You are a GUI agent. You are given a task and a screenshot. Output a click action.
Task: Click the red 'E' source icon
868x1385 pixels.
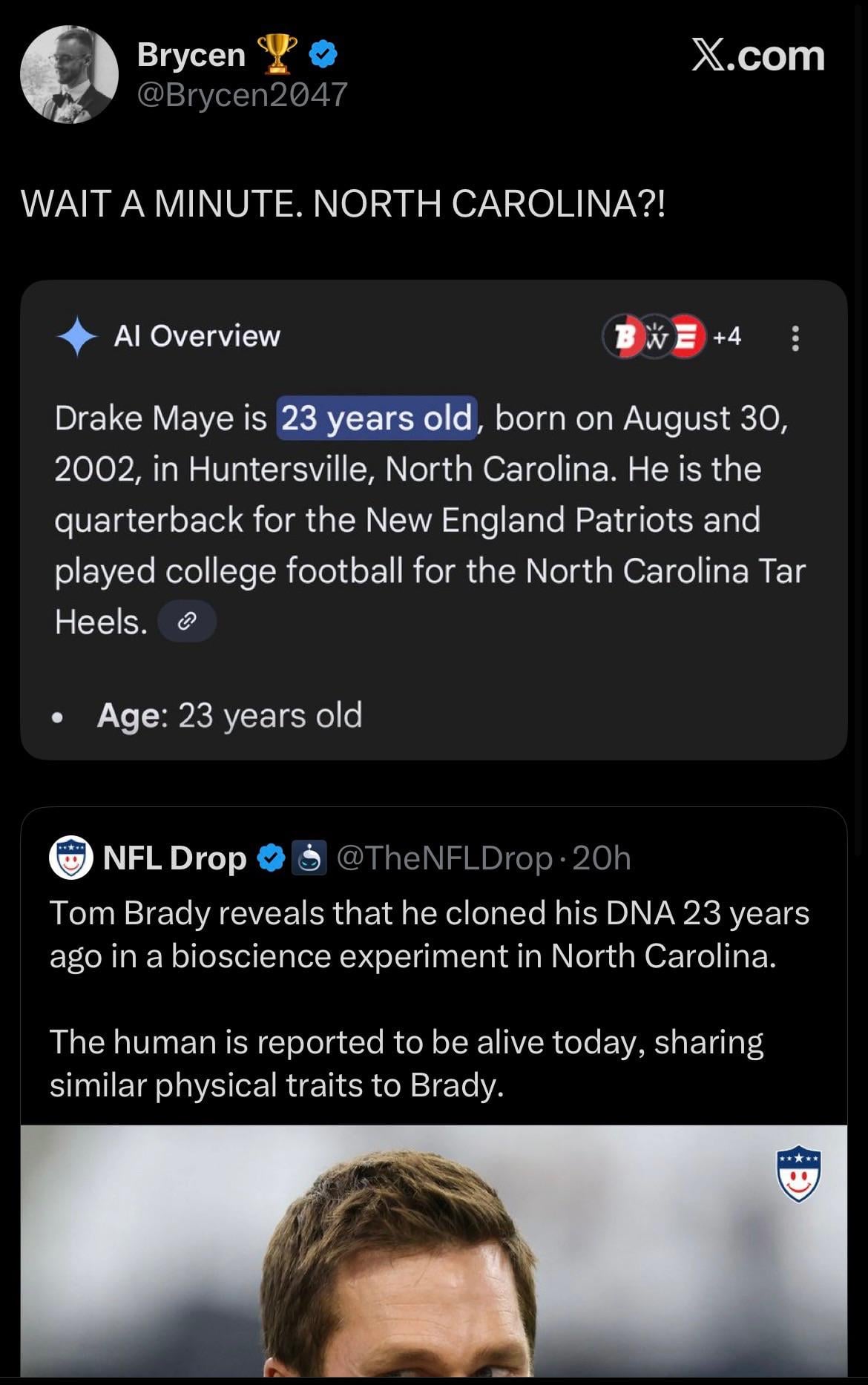pyautogui.click(x=687, y=337)
